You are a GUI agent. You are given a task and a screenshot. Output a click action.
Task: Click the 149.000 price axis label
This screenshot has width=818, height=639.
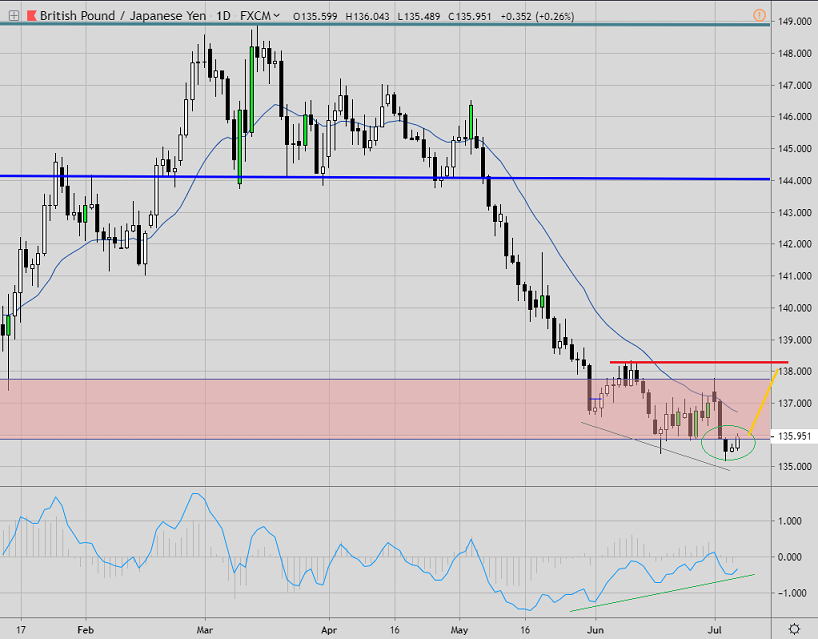[x=795, y=21]
